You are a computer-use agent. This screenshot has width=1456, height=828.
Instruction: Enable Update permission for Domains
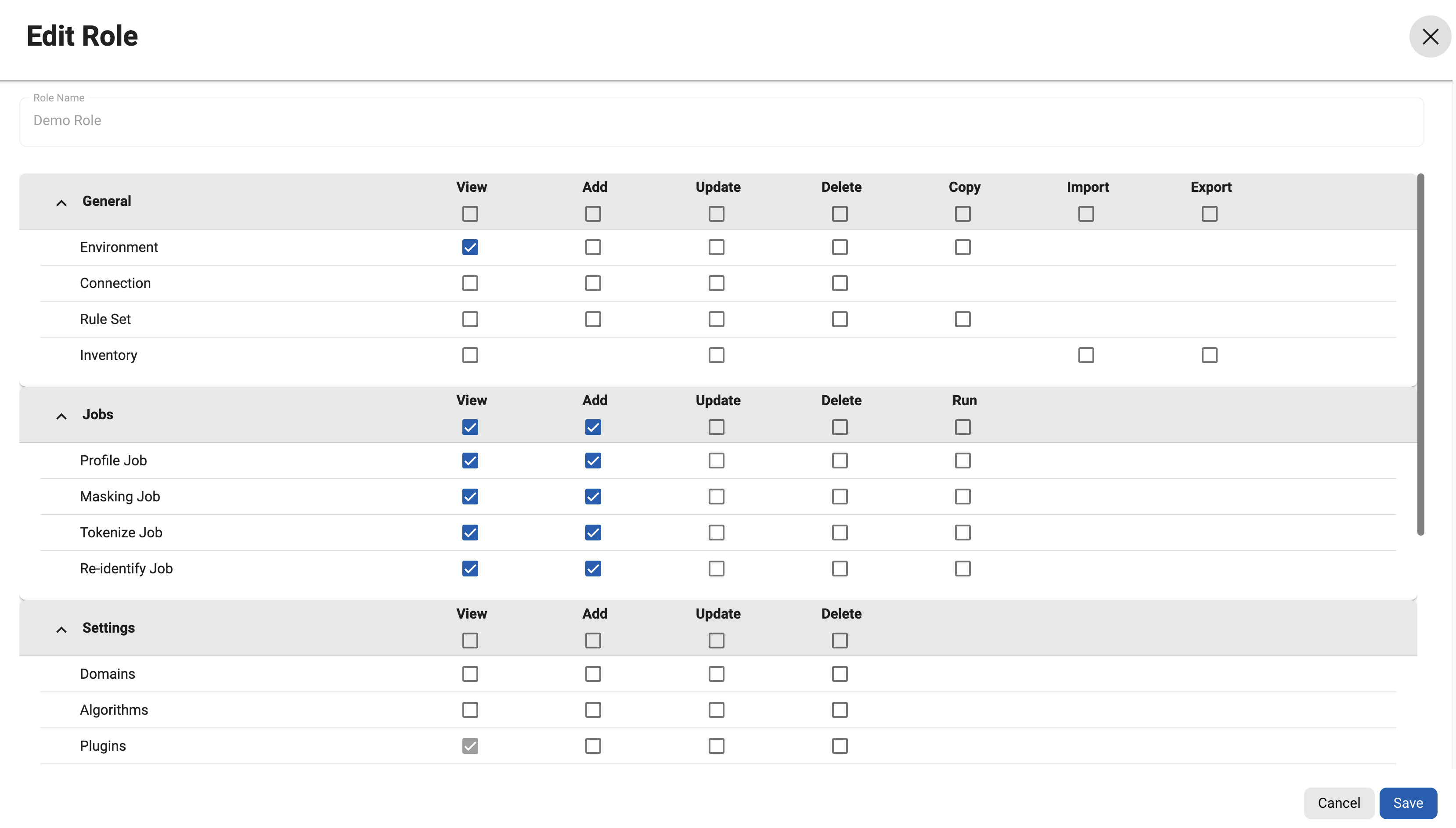[716, 674]
